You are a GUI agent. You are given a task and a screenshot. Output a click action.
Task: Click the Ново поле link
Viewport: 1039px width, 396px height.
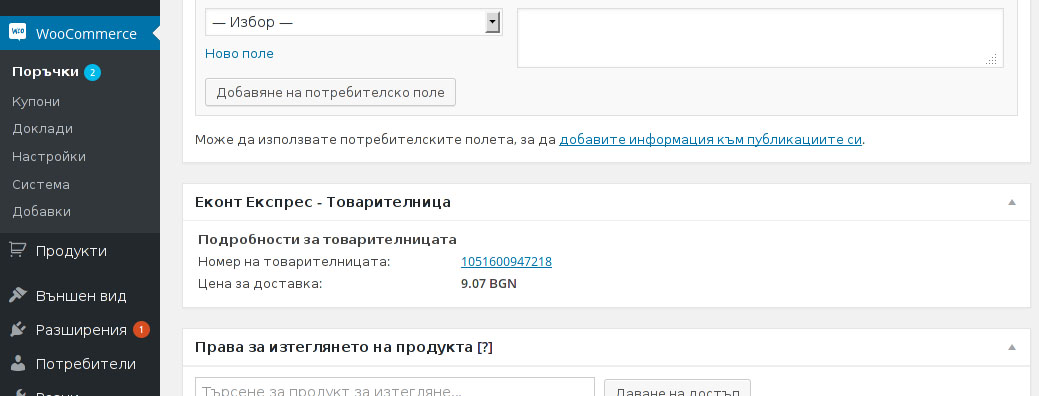(x=239, y=54)
